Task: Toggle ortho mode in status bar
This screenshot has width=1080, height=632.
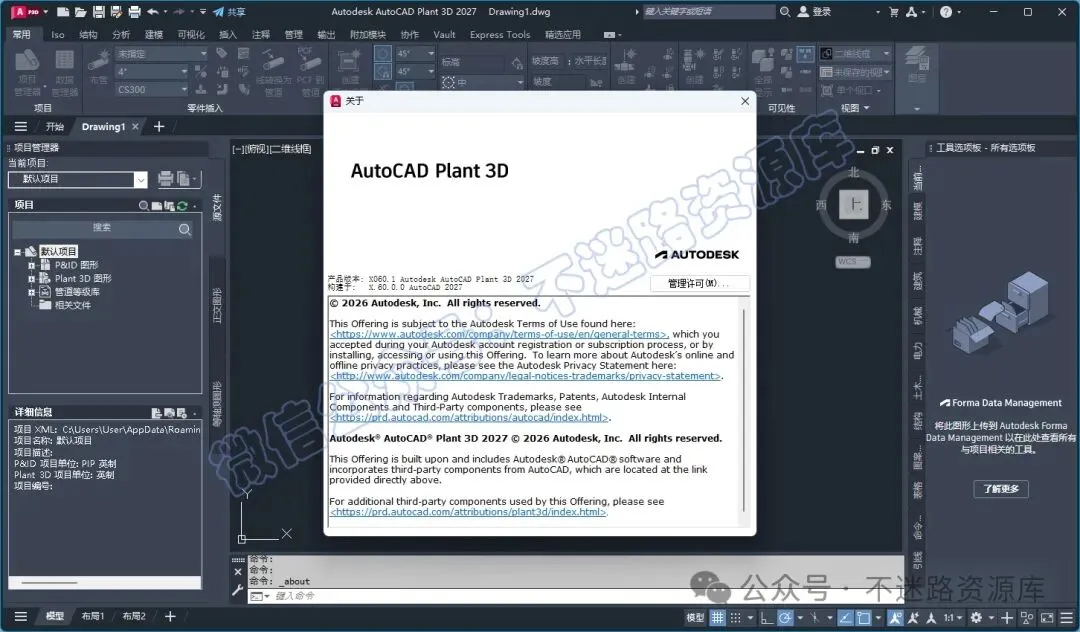Action: 766,618
